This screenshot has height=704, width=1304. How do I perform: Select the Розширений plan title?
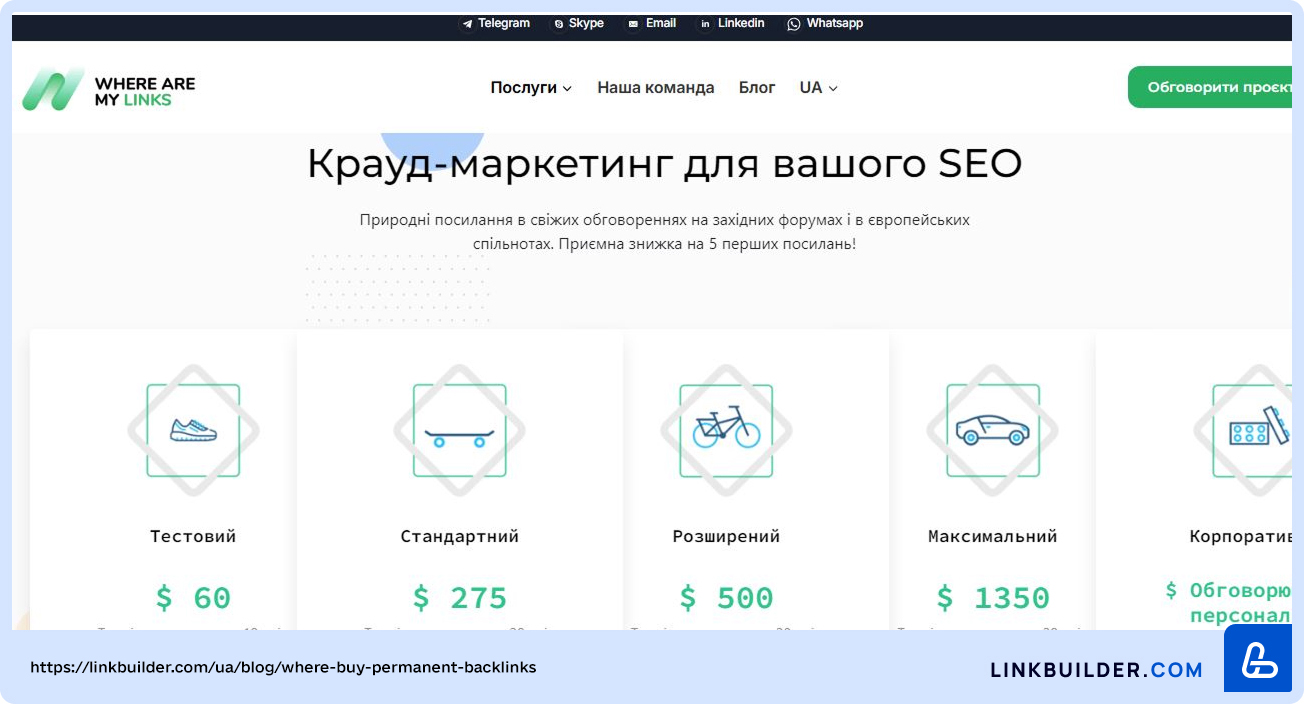[726, 537]
